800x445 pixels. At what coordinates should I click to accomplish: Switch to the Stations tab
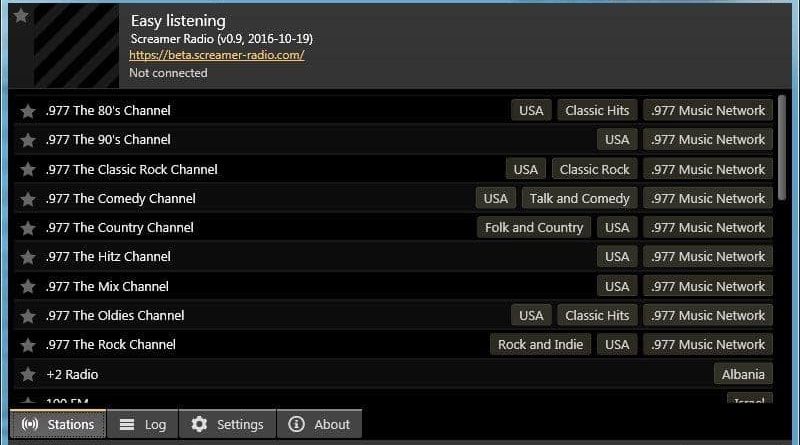58,424
